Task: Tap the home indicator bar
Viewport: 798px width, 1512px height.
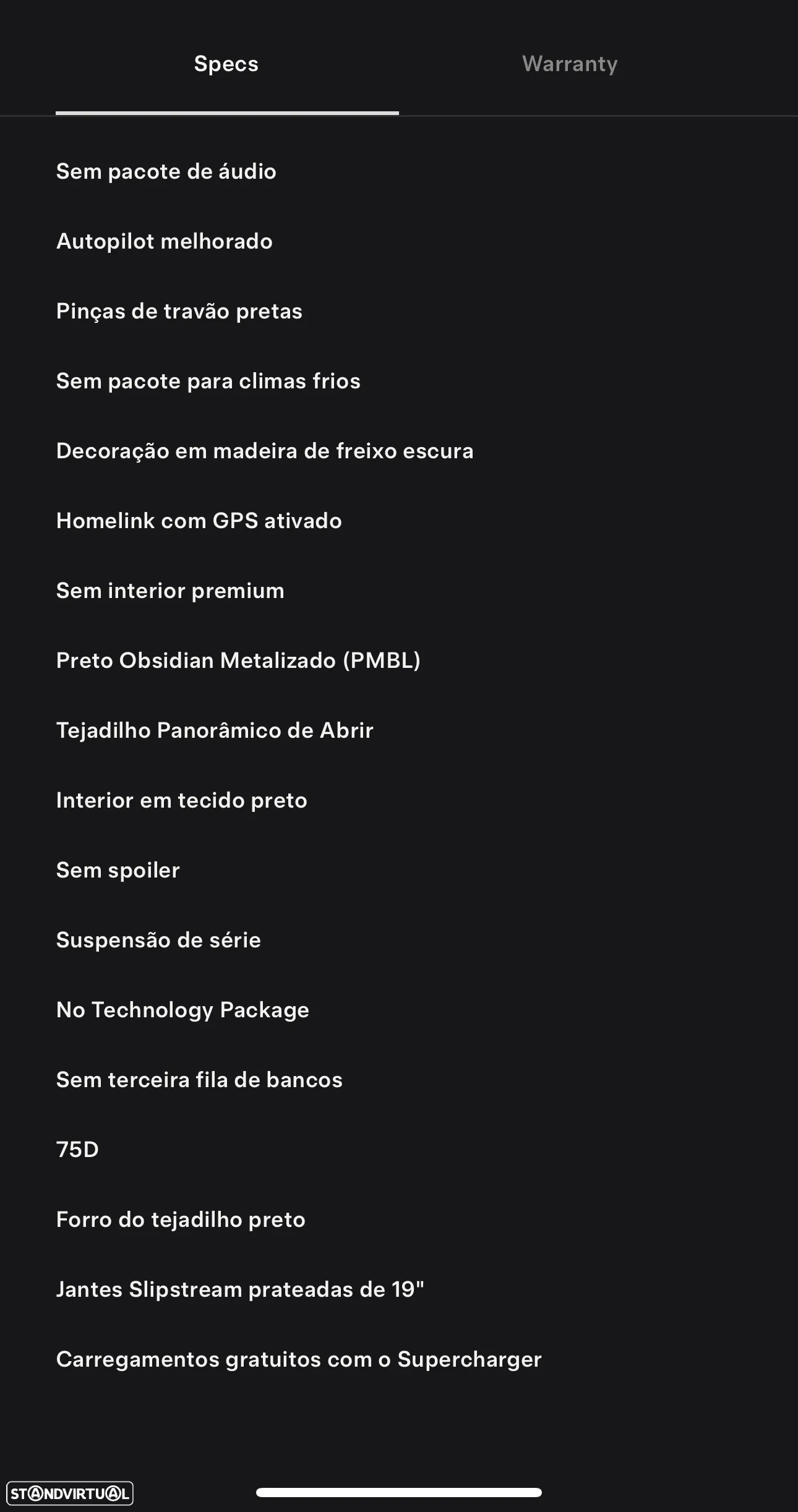Action: tap(399, 1492)
